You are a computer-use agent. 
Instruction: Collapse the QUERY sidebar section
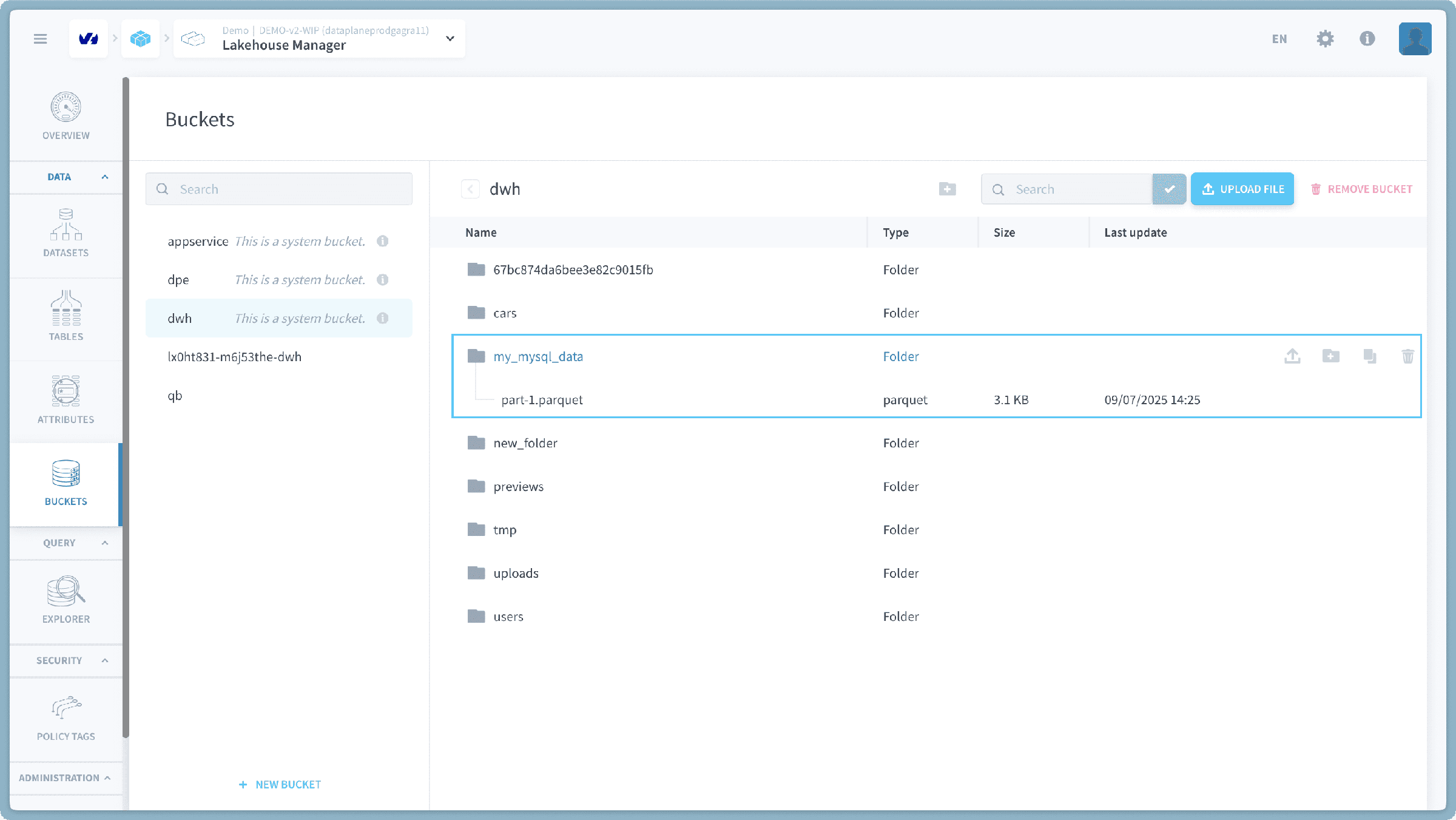click(x=66, y=543)
